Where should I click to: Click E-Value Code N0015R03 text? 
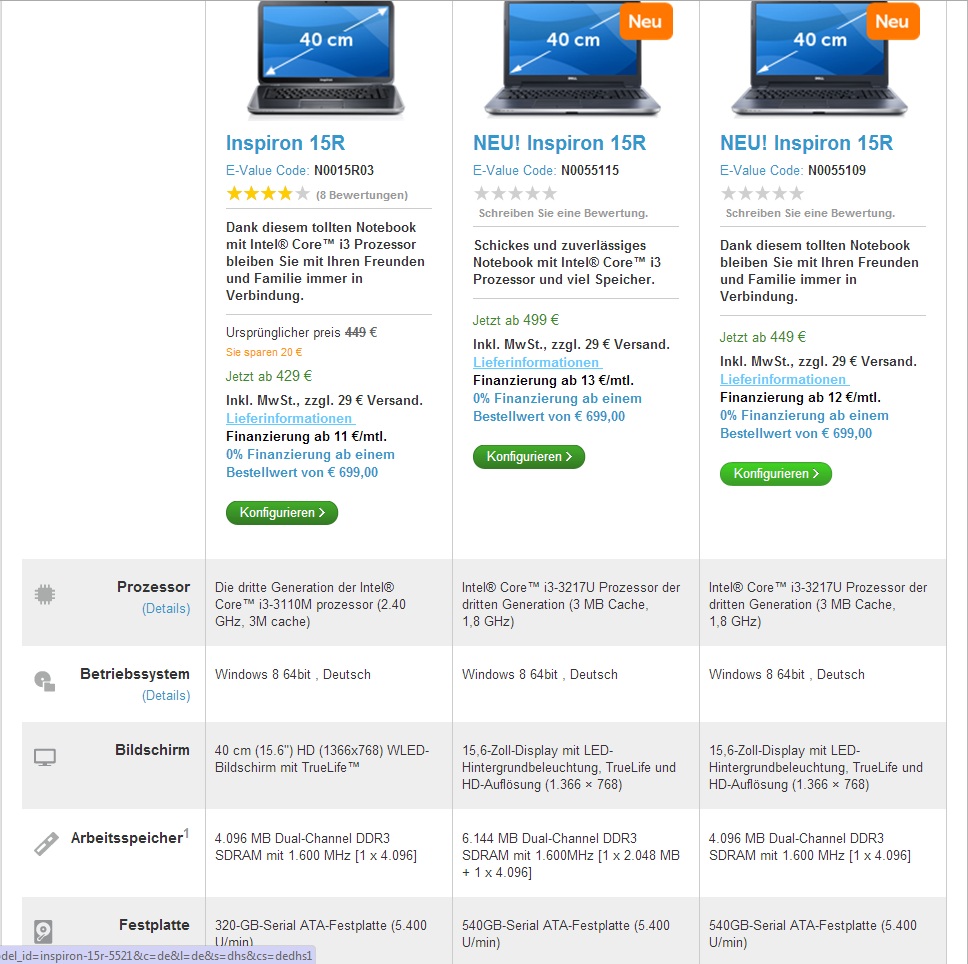pyautogui.click(x=300, y=170)
